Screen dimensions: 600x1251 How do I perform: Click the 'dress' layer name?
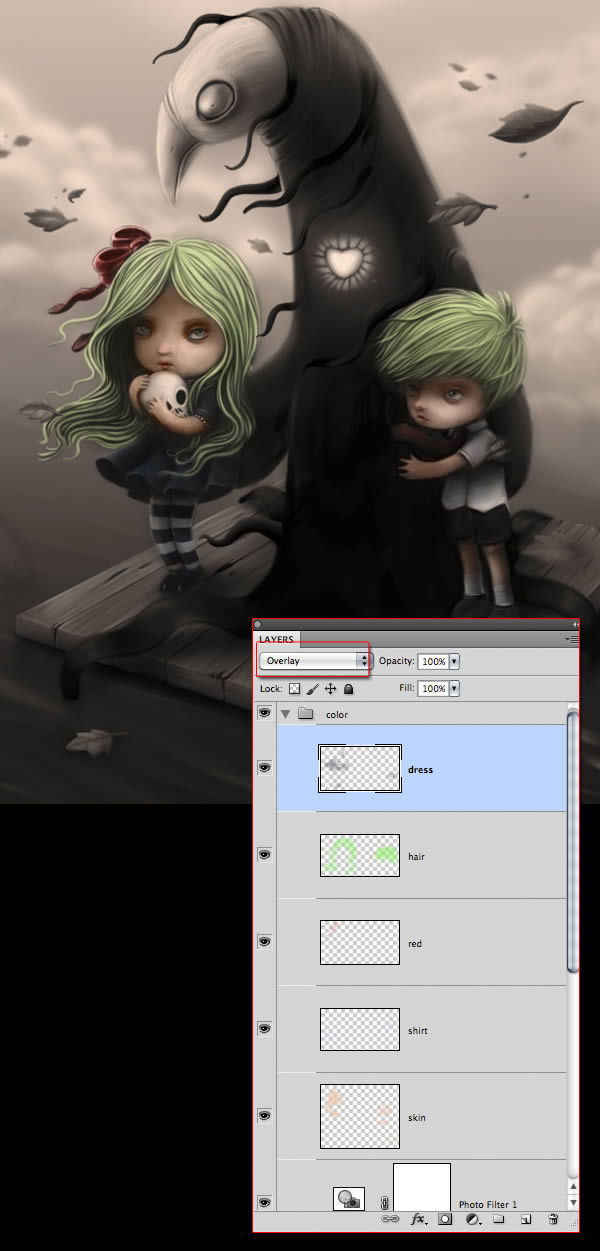click(x=420, y=770)
